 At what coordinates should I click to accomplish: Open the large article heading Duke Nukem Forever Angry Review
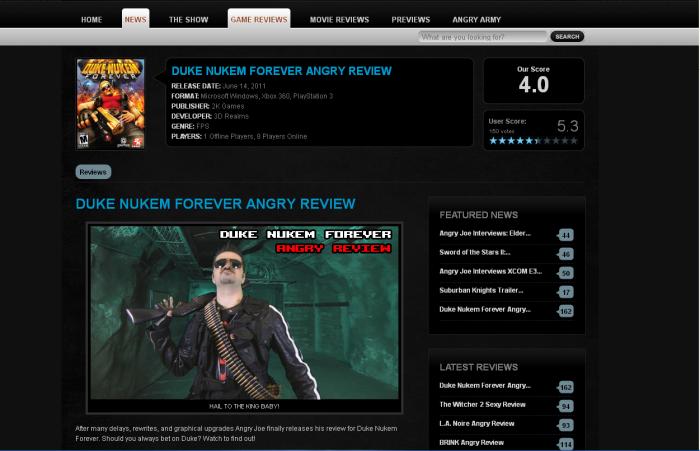(216, 204)
